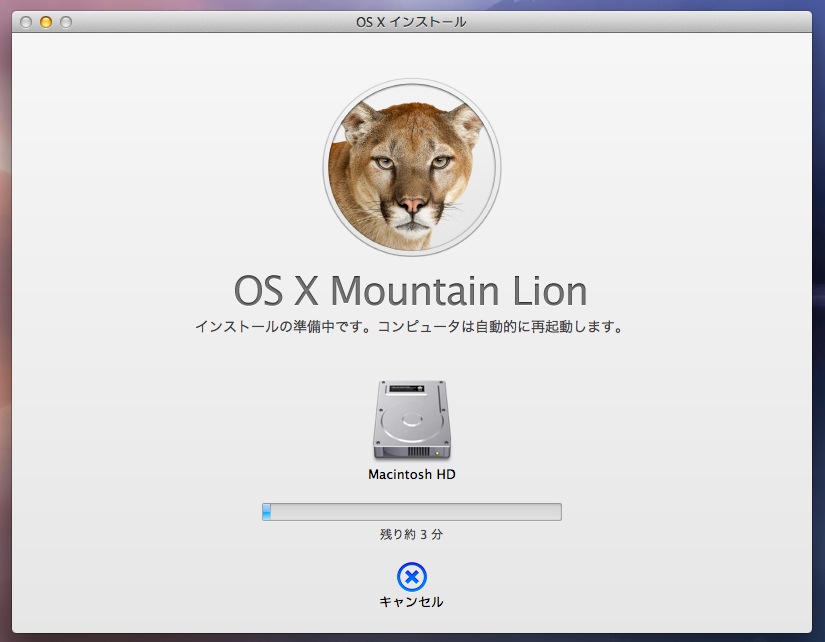Minimize the OS X installer window
The height and width of the screenshot is (642, 825).
[x=46, y=22]
